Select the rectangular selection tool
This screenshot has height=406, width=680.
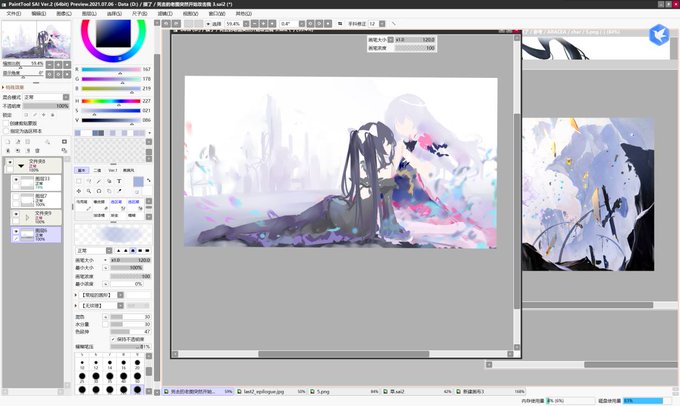pyautogui.click(x=79, y=181)
